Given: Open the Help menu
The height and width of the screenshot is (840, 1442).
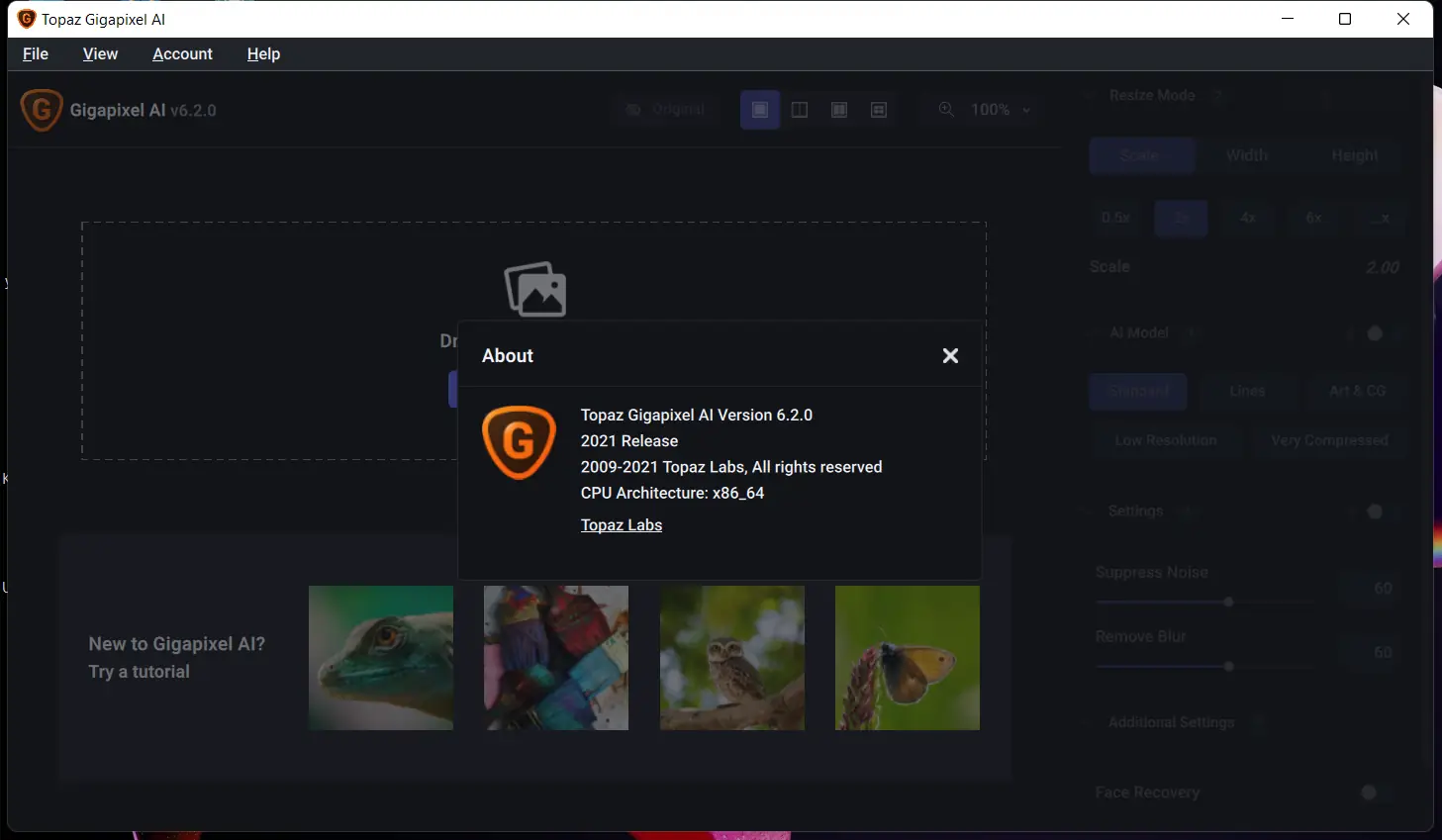Looking at the screenshot, I should (x=263, y=53).
